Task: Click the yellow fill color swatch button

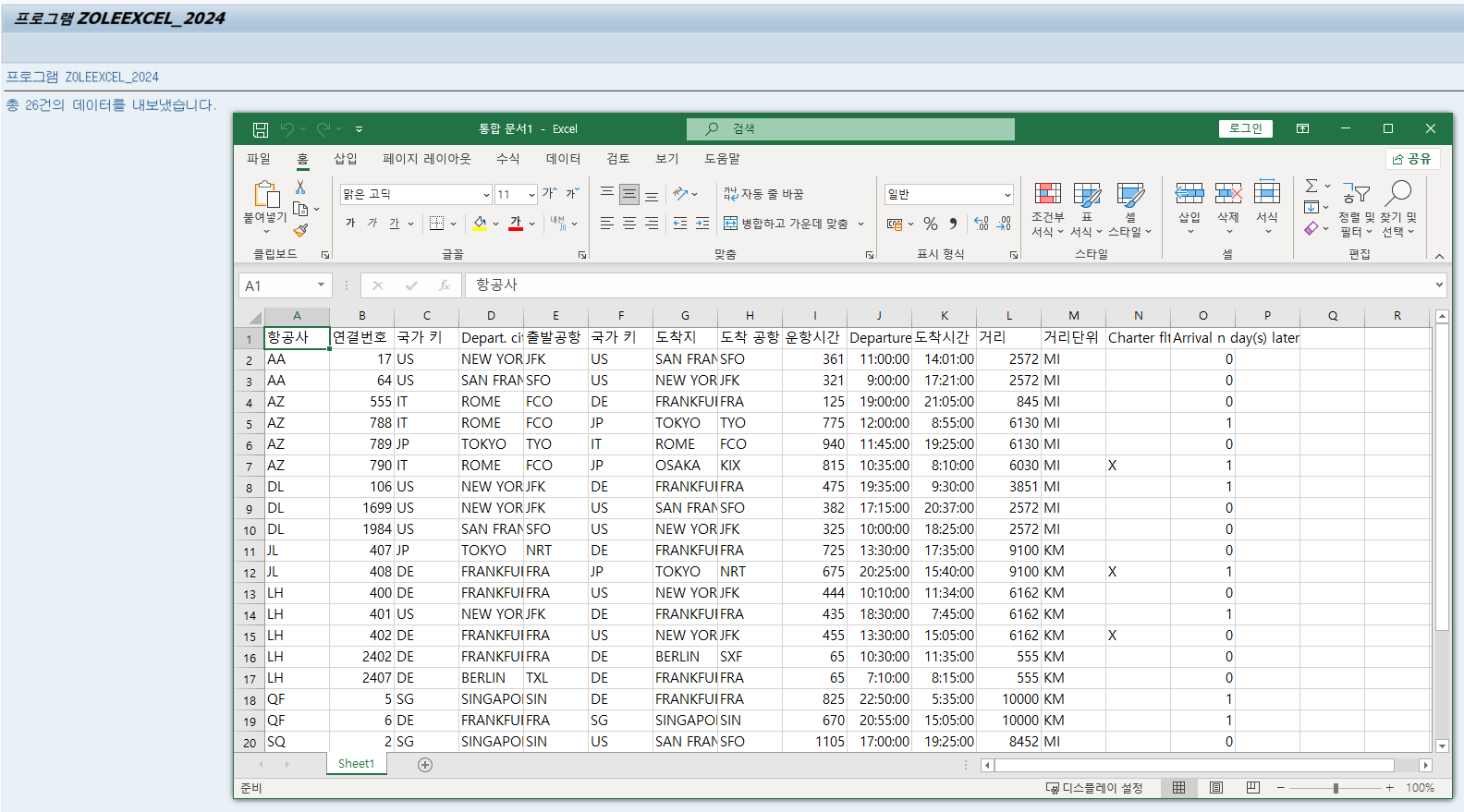Action: 480,223
